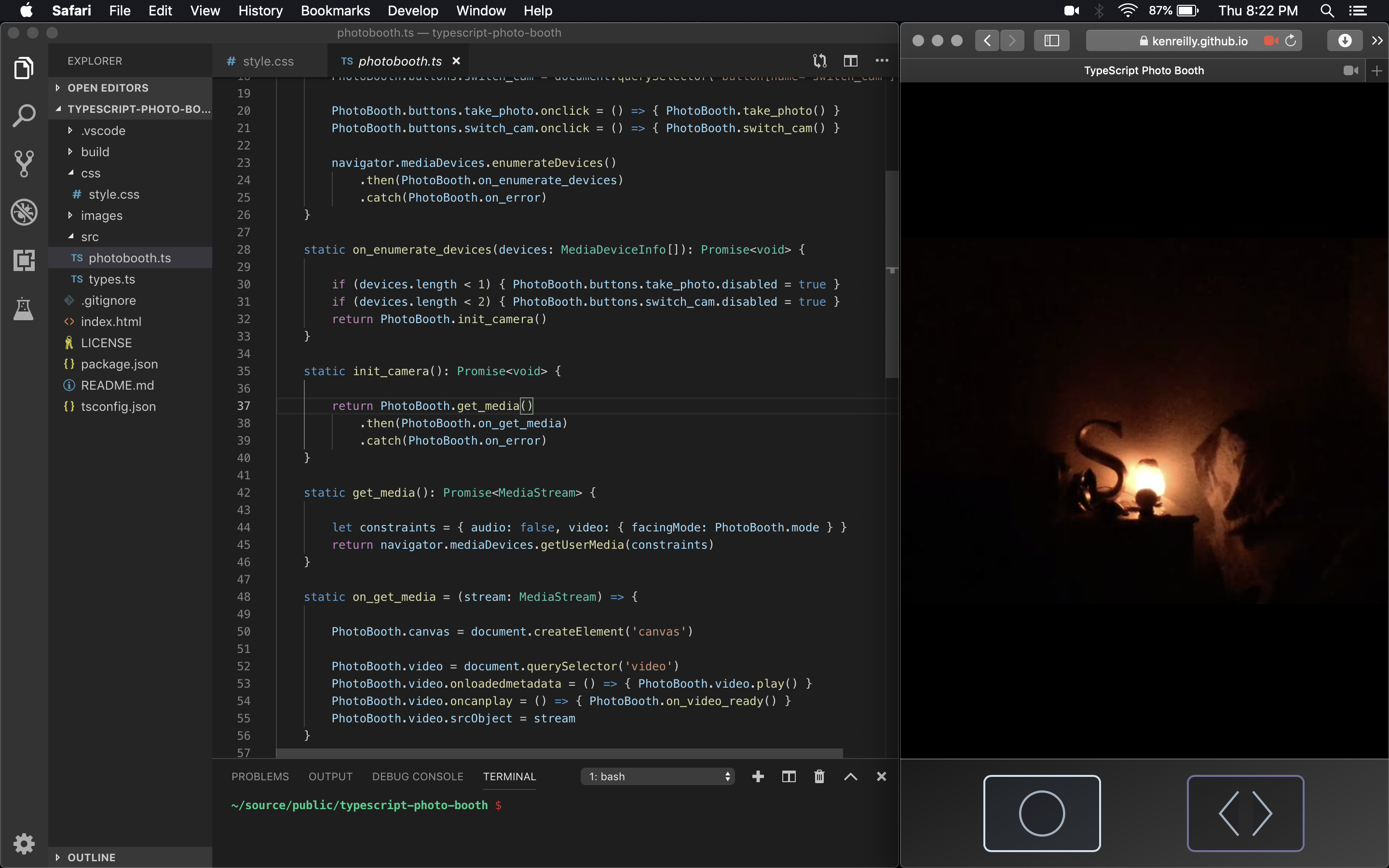Open the Develop menu

click(413, 10)
